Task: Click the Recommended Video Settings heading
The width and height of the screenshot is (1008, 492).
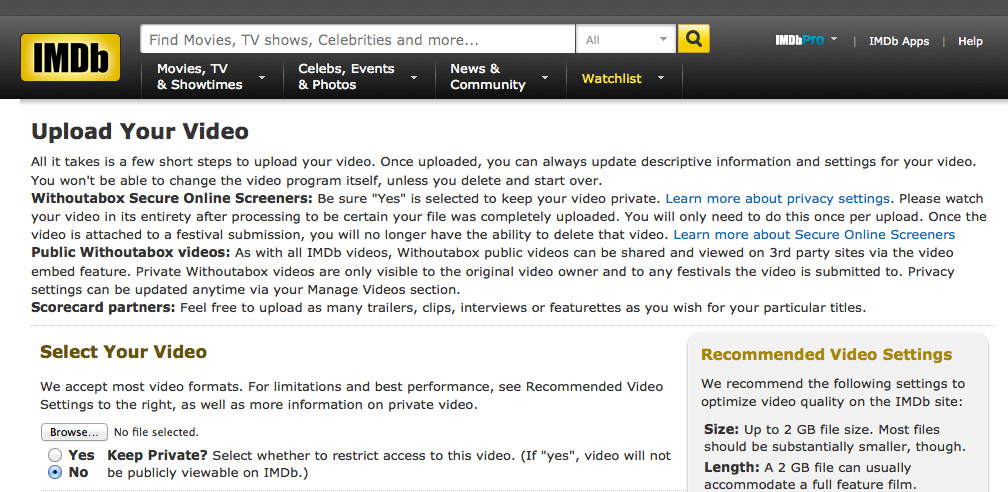Action: [827, 354]
